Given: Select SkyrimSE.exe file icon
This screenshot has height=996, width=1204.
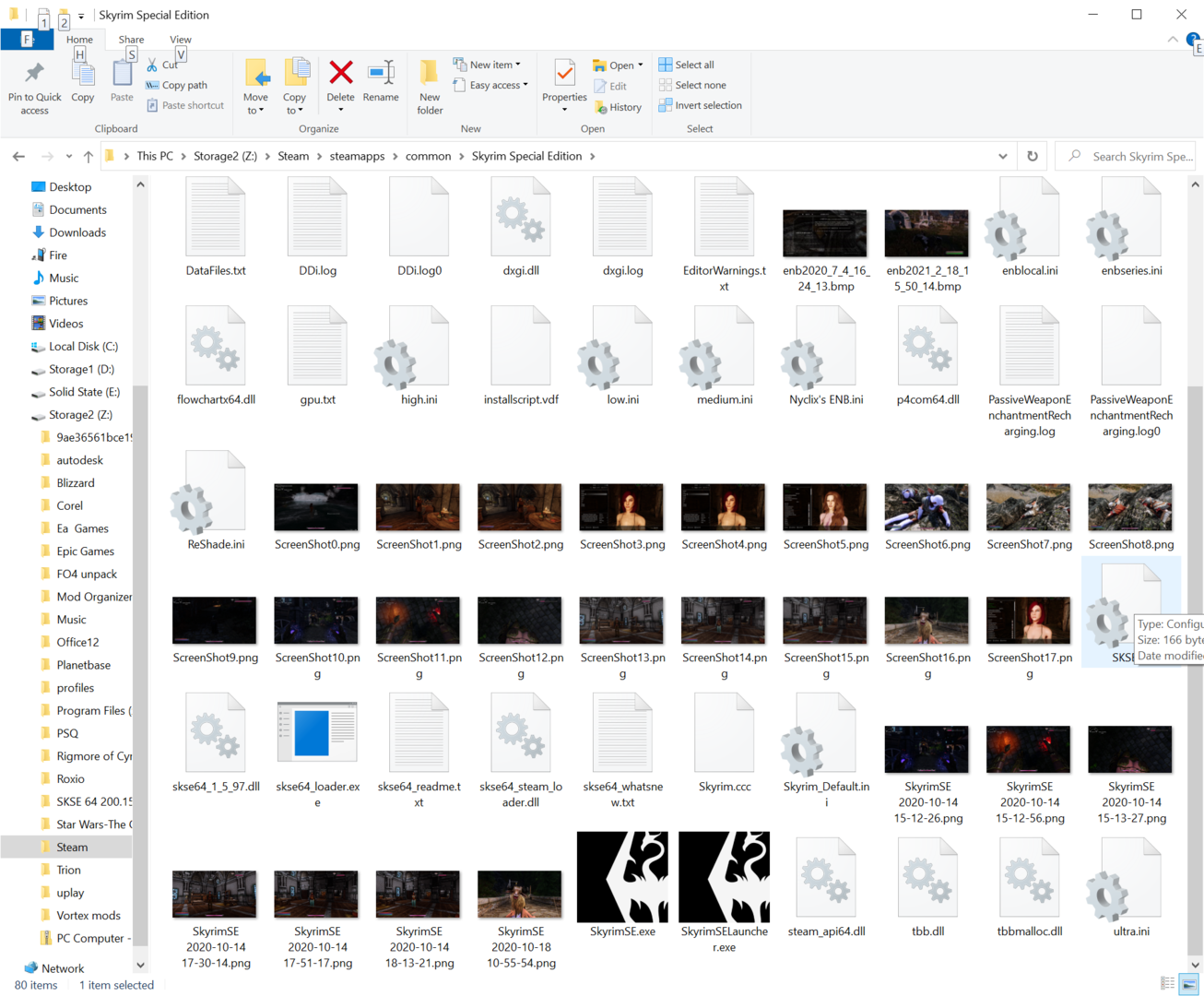Looking at the screenshot, I should pyautogui.click(x=622, y=877).
